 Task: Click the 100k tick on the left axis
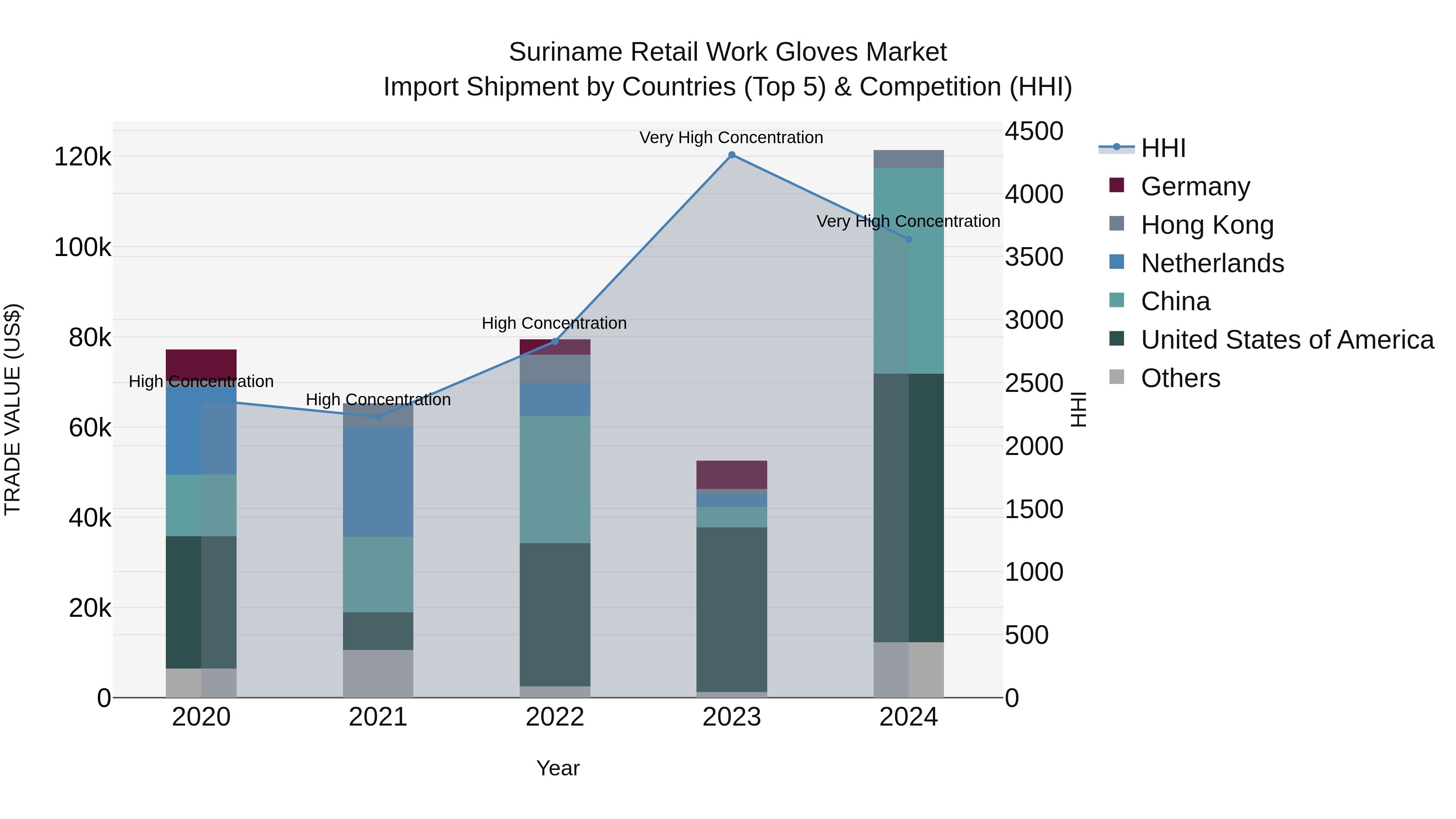(83, 248)
